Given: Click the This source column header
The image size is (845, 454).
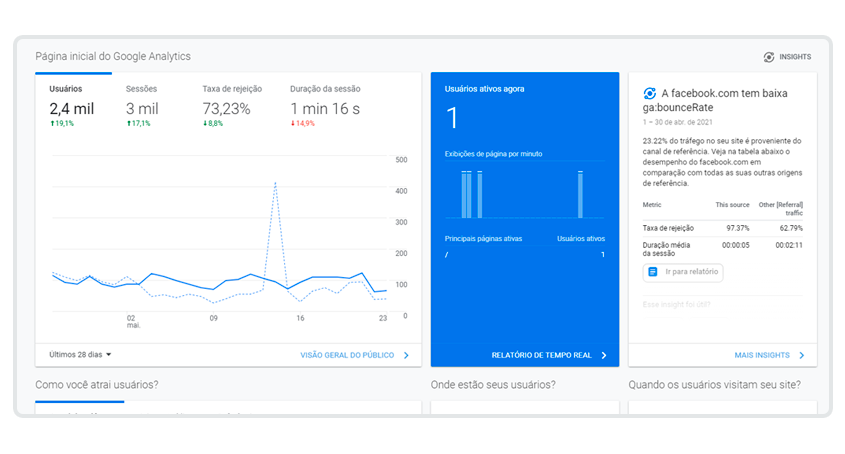Looking at the screenshot, I should (732, 205).
